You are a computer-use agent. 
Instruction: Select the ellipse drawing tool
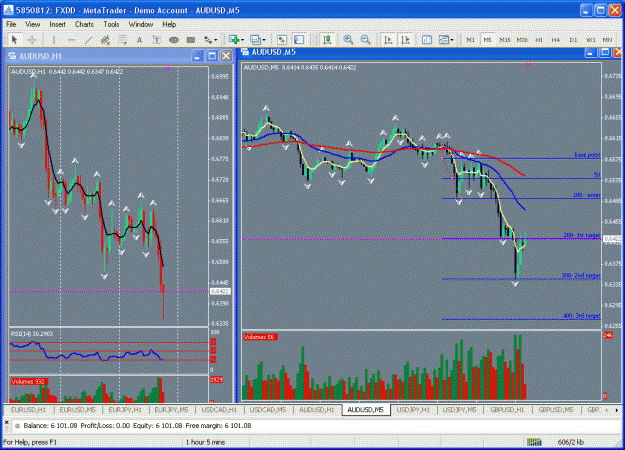point(173,40)
